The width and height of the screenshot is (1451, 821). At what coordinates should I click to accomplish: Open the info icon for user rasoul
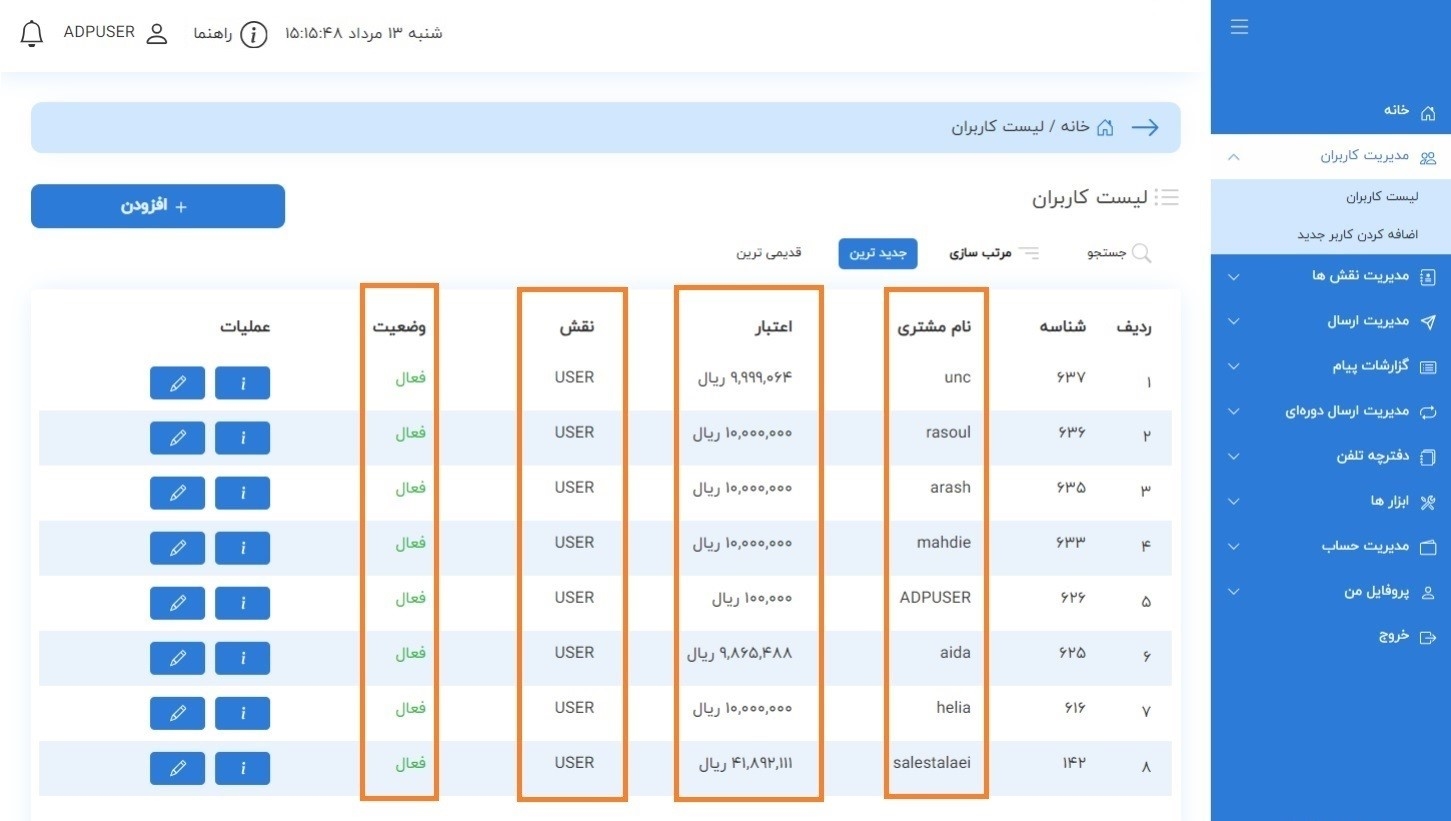pyautogui.click(x=242, y=437)
